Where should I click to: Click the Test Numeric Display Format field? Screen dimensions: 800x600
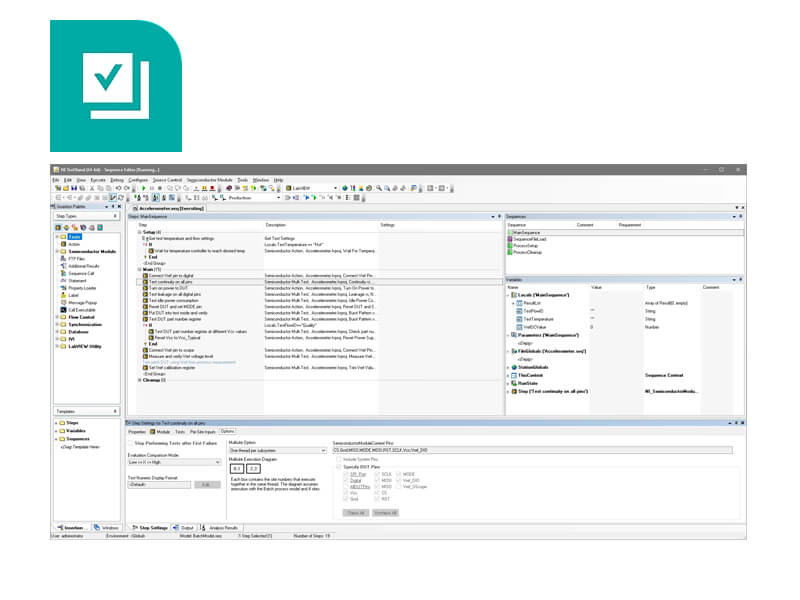point(156,484)
